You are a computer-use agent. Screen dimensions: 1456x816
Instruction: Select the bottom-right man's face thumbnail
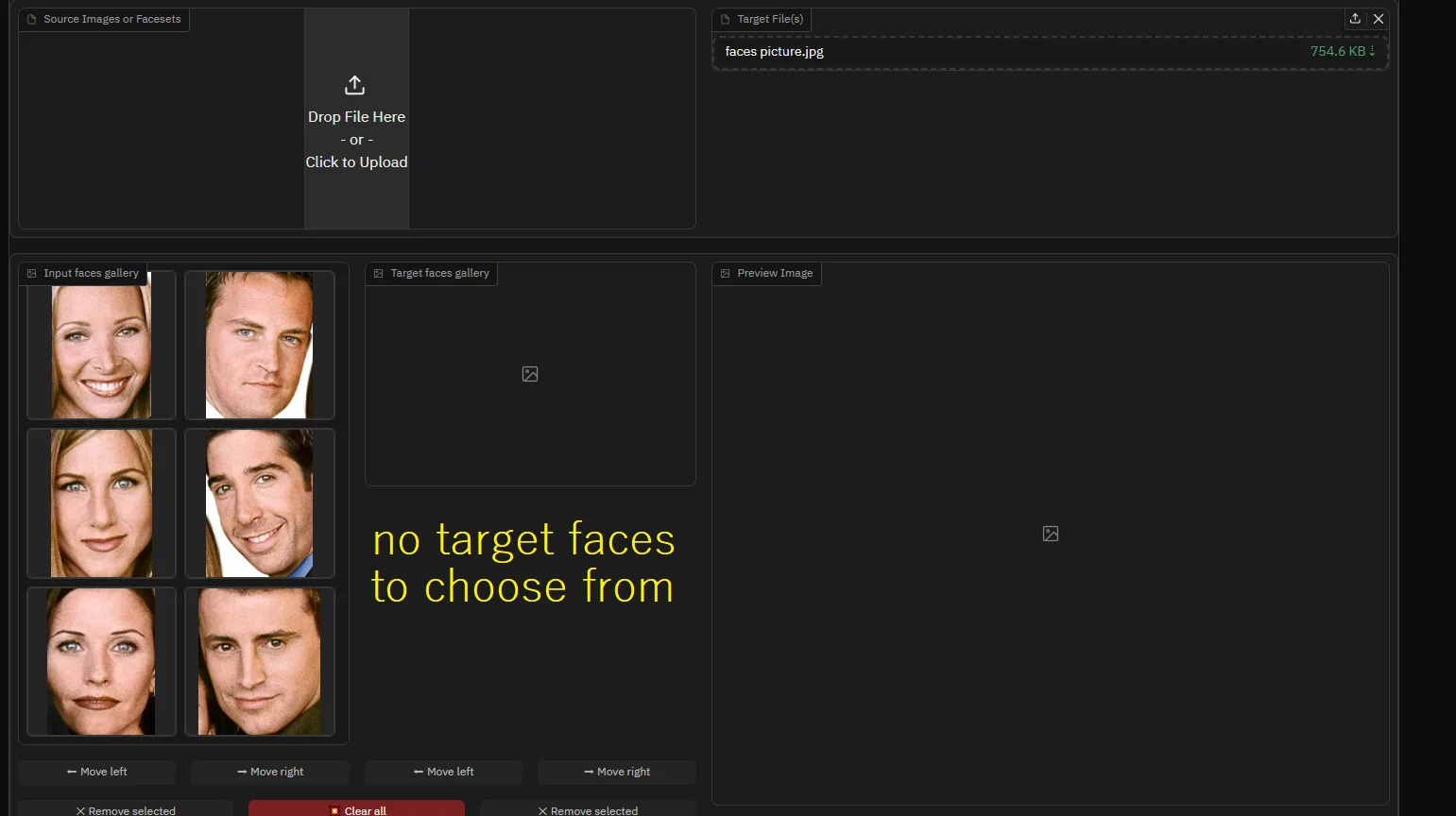(260, 661)
